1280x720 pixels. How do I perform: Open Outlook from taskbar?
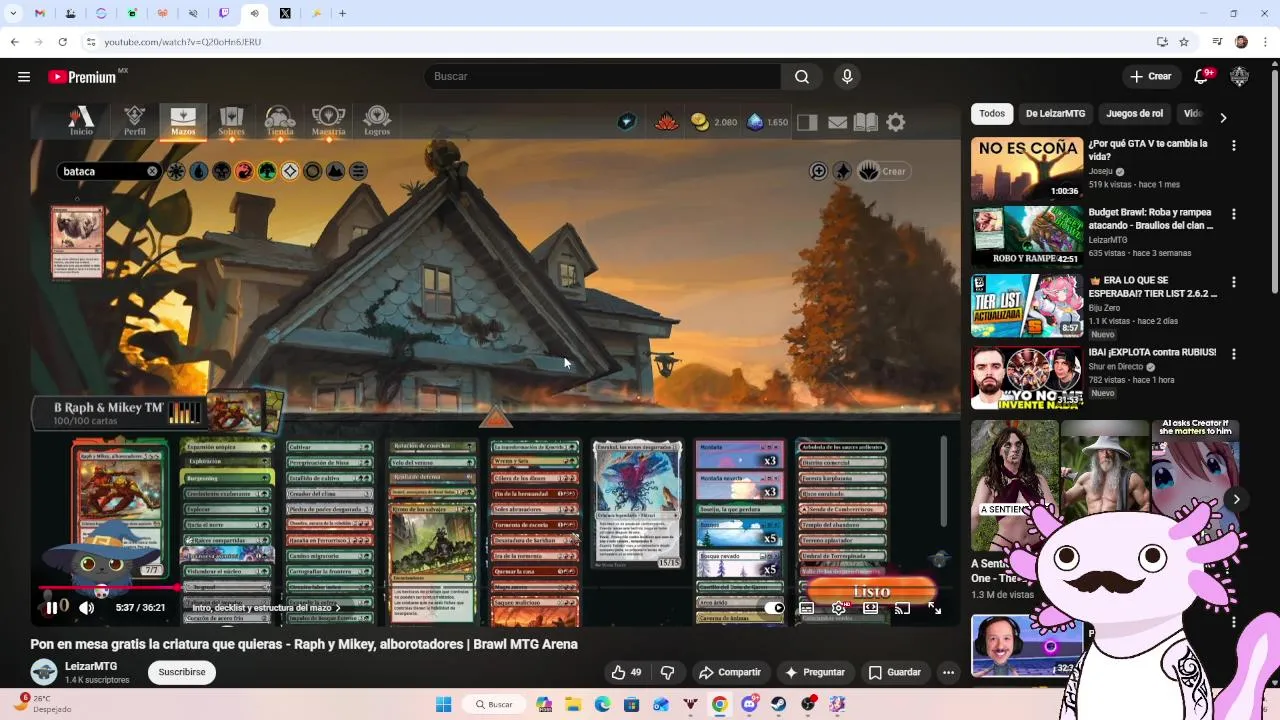coord(661,704)
